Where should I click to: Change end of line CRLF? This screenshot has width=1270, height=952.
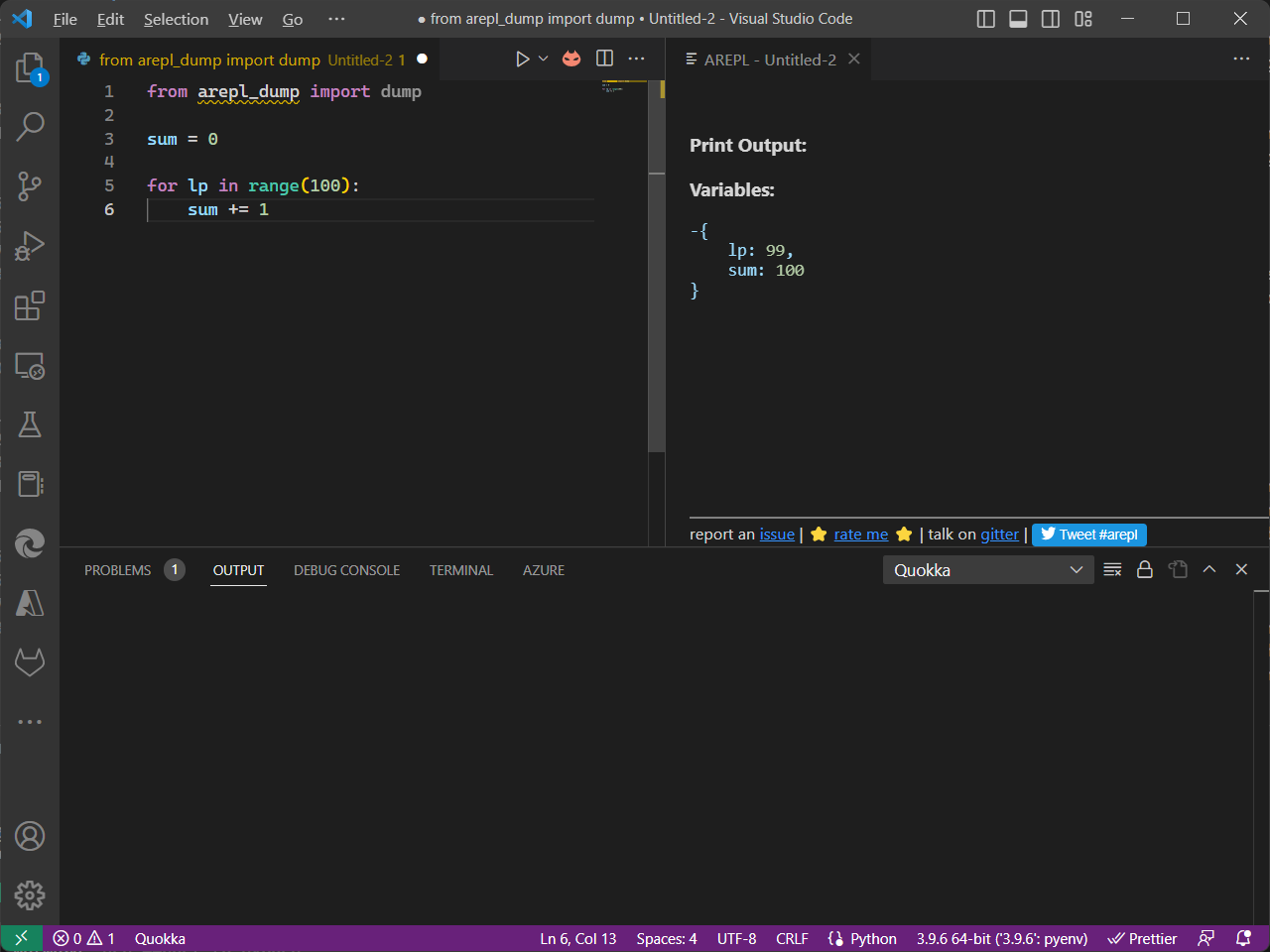pos(792,938)
